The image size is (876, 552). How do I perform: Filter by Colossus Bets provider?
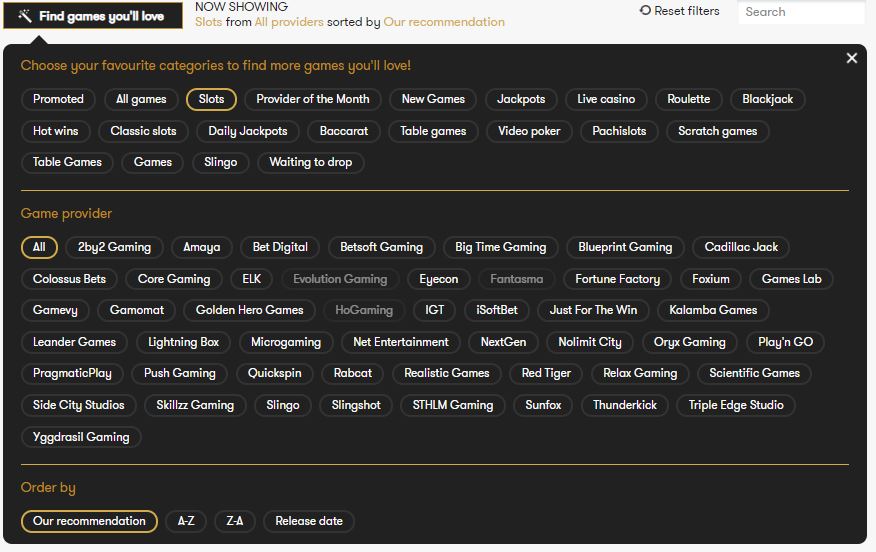[69, 279]
